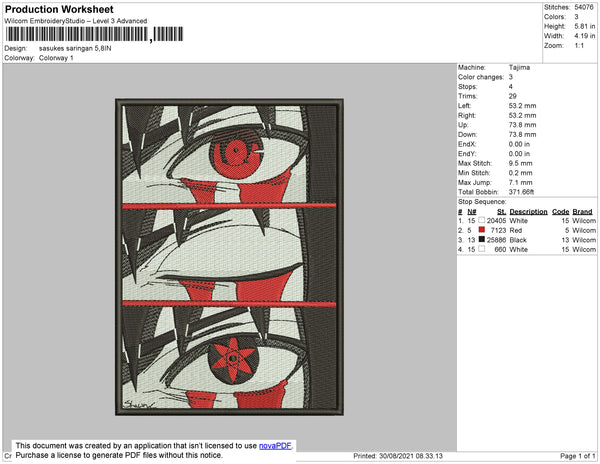600x464 pixels.
Task: Click the 'Printed: 30/08/2021 08.33.13' footer
Action: pos(398,456)
